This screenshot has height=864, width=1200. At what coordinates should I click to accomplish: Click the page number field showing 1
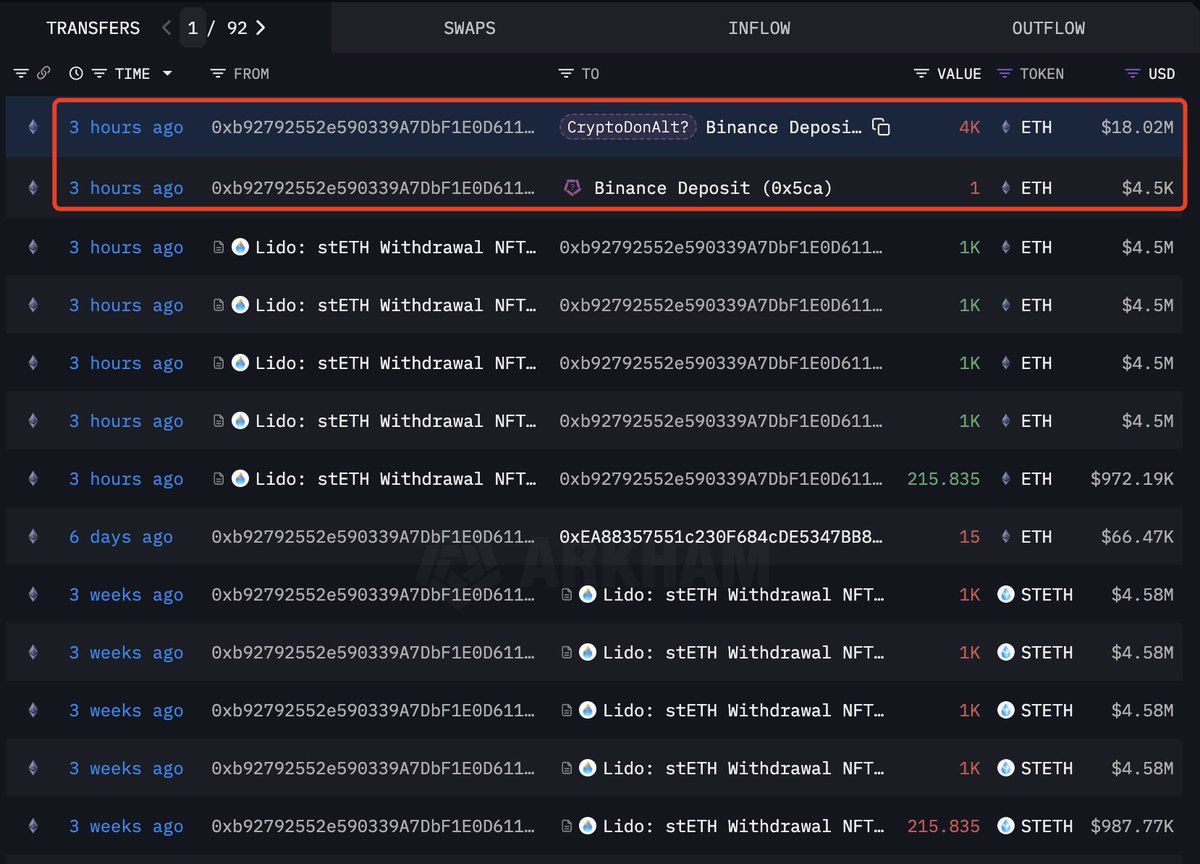pyautogui.click(x=193, y=28)
